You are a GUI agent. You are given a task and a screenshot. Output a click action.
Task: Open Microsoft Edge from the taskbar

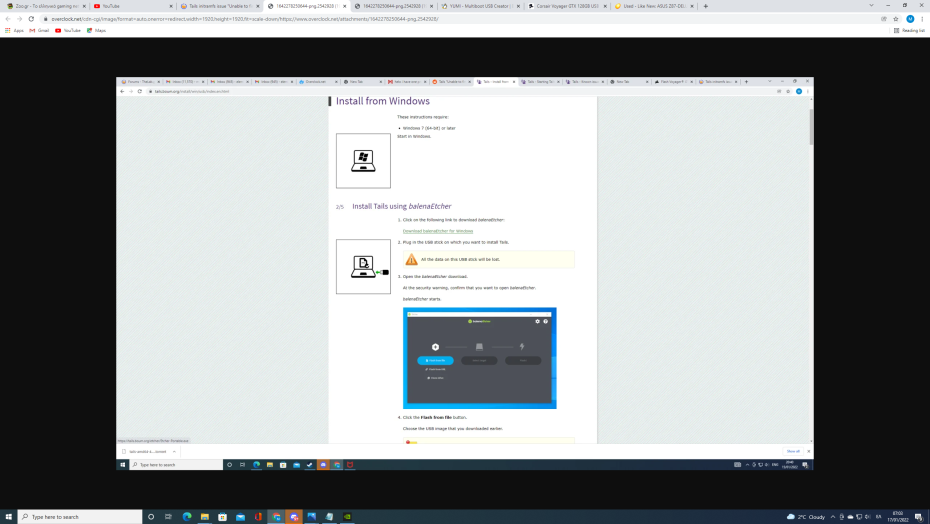click(186, 517)
